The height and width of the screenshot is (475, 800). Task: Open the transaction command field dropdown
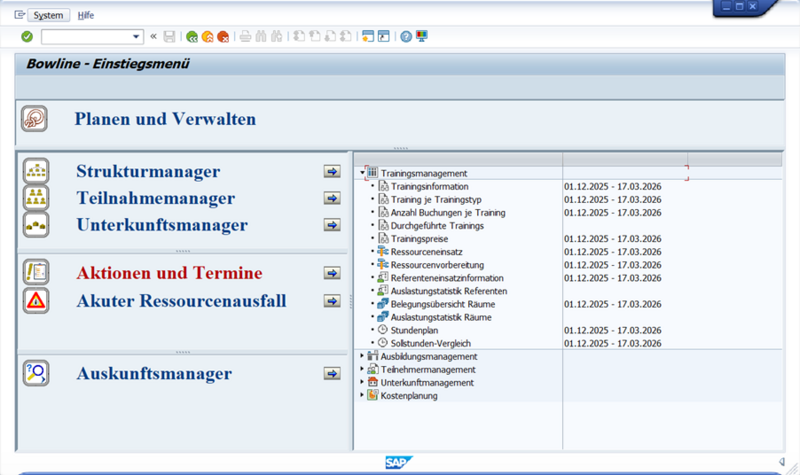[x=136, y=37]
